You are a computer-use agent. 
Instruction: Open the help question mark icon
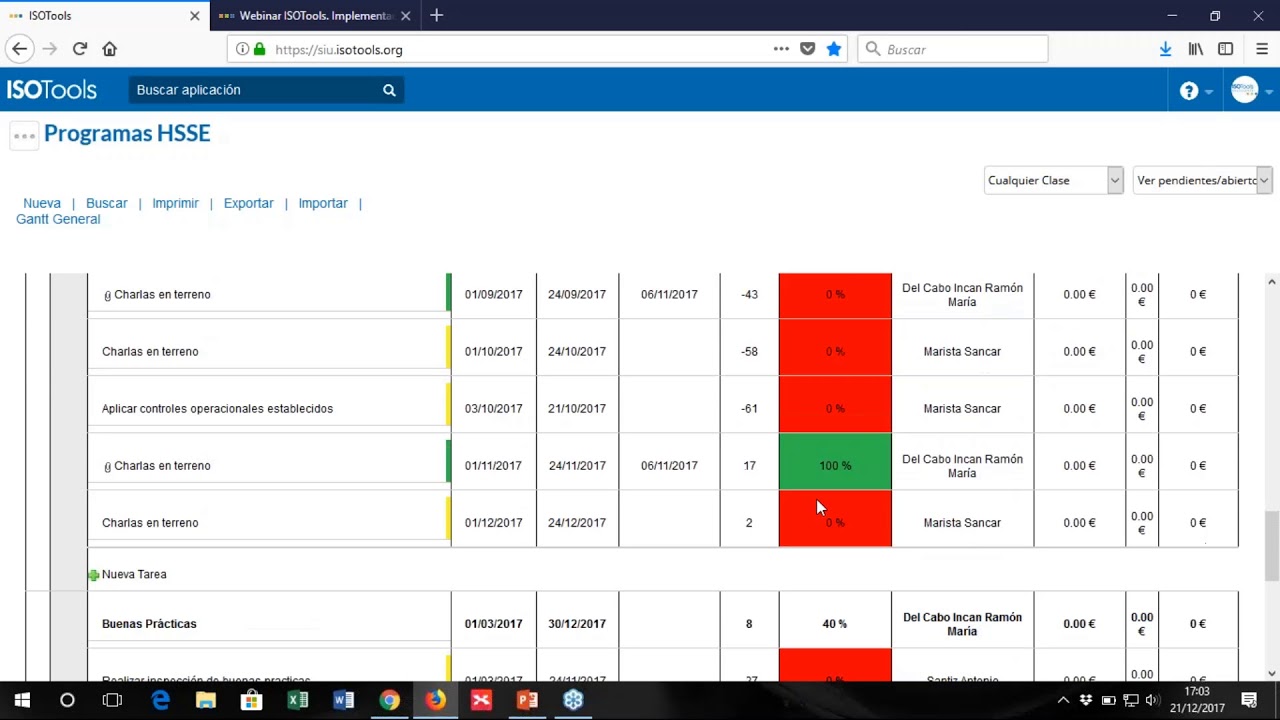tap(1189, 91)
